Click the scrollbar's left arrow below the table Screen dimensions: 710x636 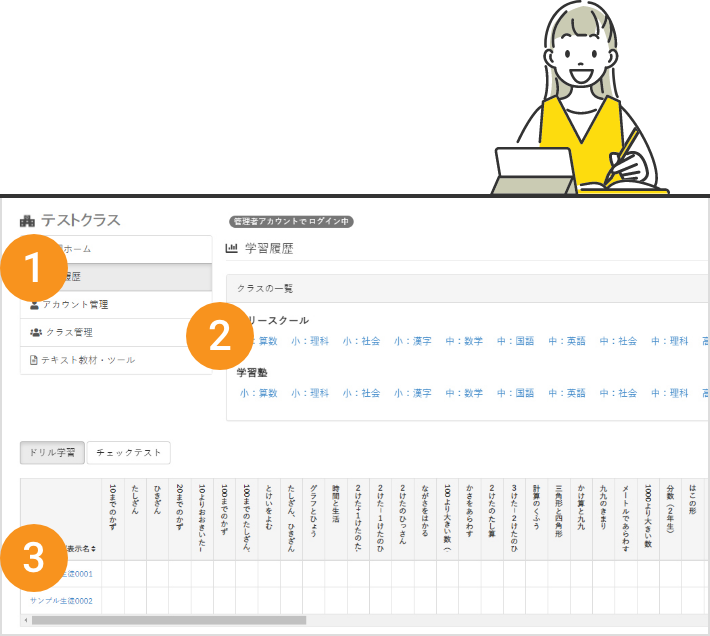click(25, 620)
